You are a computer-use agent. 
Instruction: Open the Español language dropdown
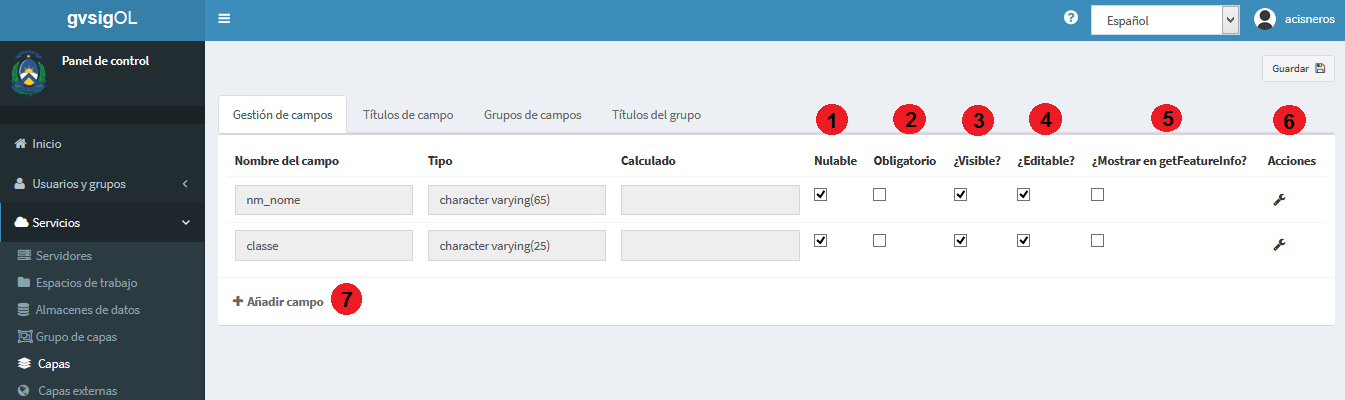click(x=1165, y=20)
